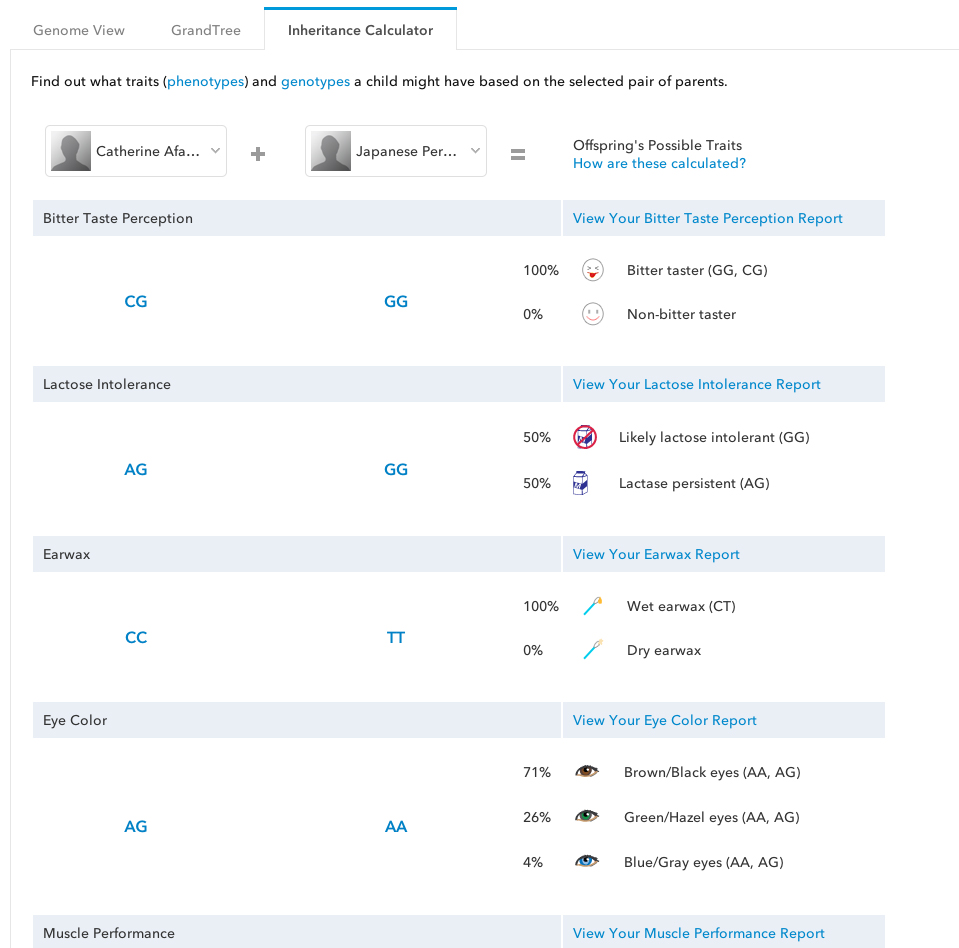Open the Japanese Person parent dropdown

point(395,151)
